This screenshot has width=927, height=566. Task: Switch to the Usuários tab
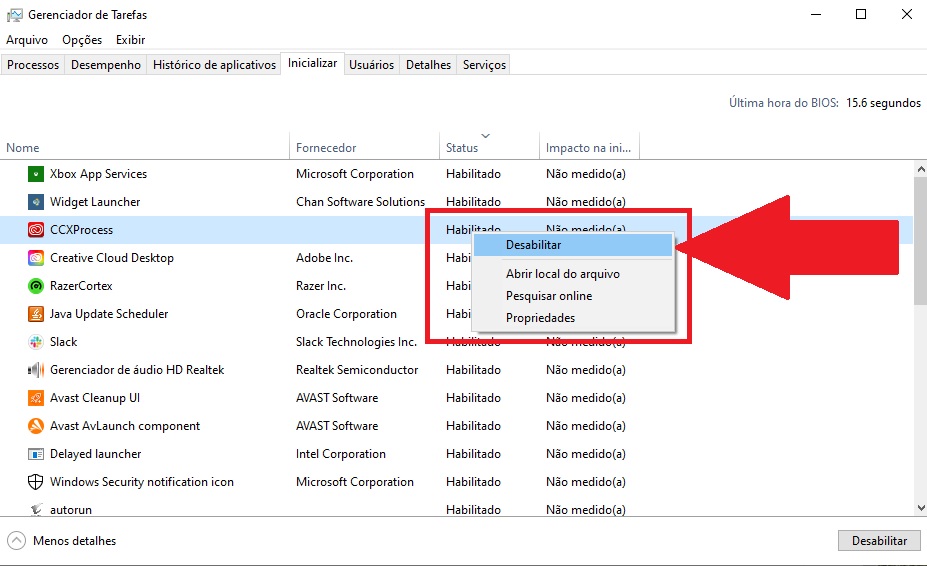tap(371, 64)
